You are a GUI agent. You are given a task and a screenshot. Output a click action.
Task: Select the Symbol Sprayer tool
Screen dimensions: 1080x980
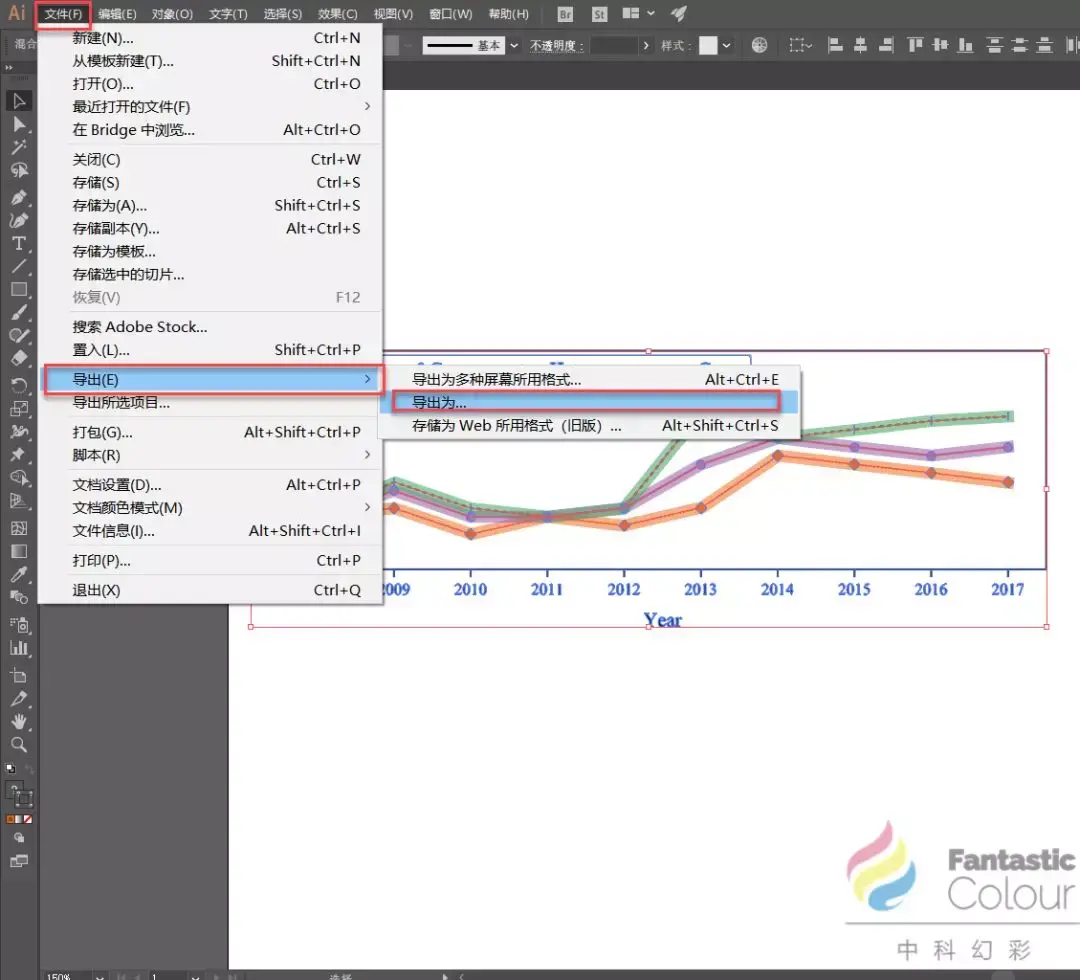pos(19,625)
